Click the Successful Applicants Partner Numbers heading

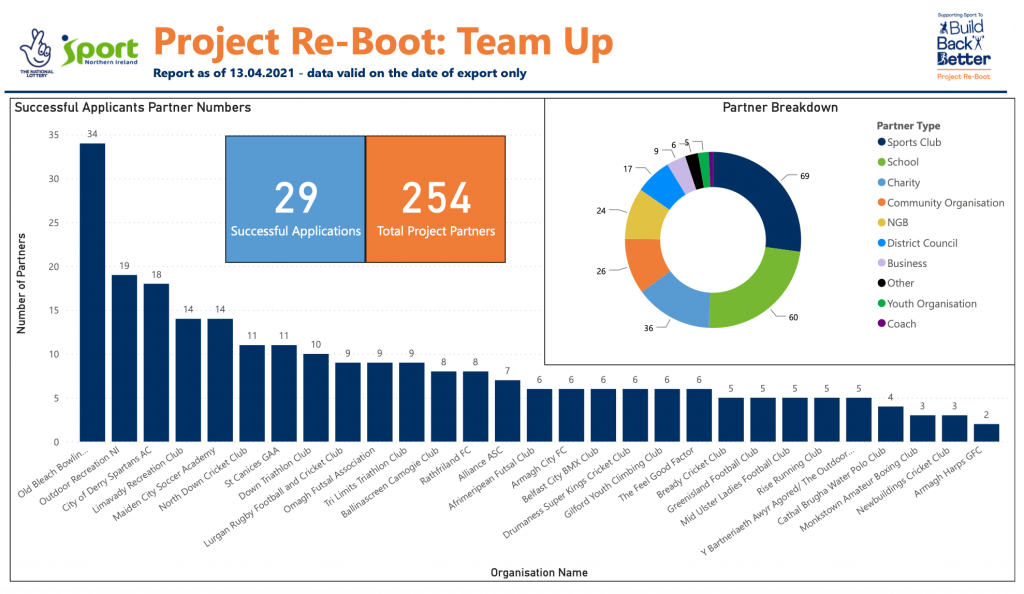133,108
